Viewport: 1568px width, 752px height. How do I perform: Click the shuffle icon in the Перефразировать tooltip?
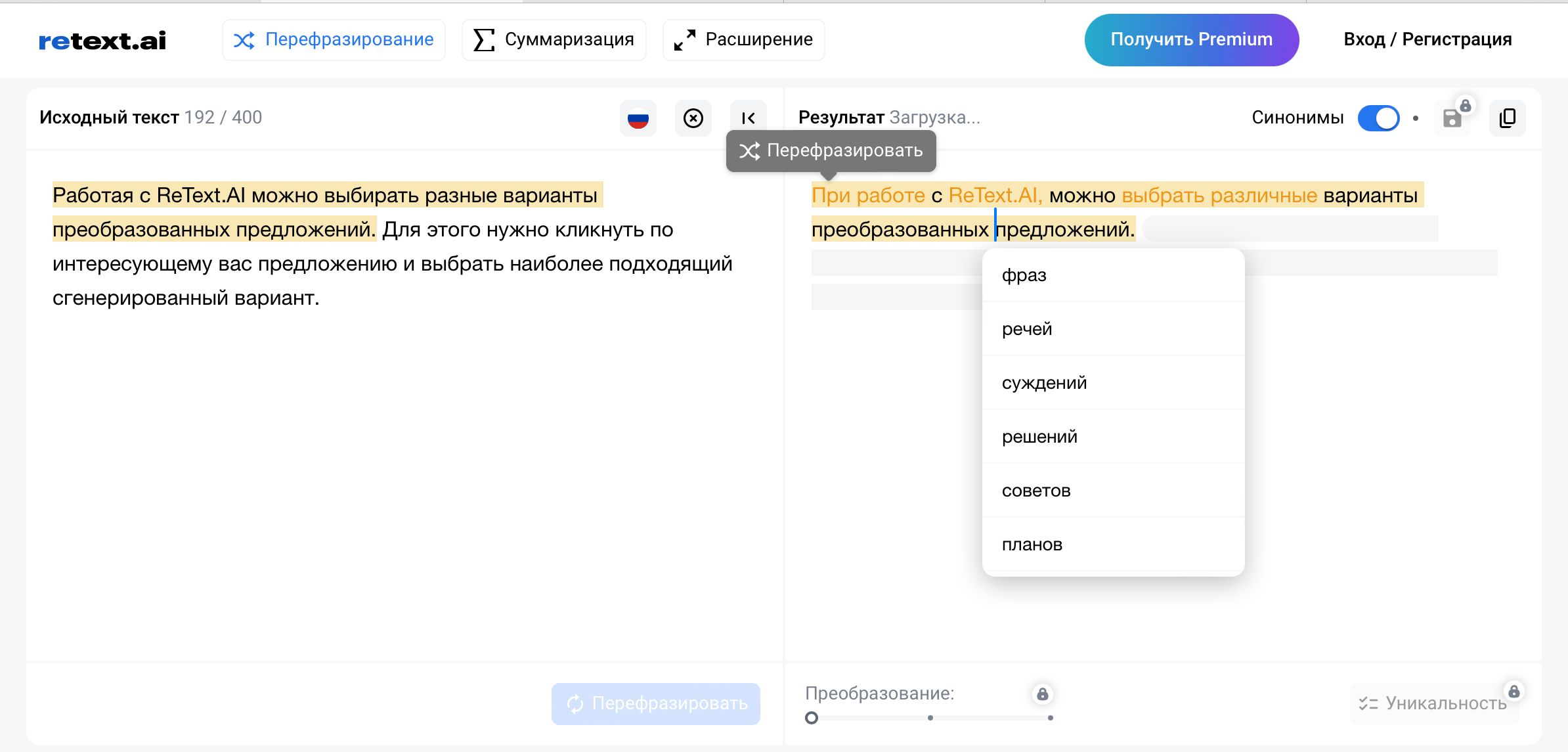pyautogui.click(x=749, y=151)
